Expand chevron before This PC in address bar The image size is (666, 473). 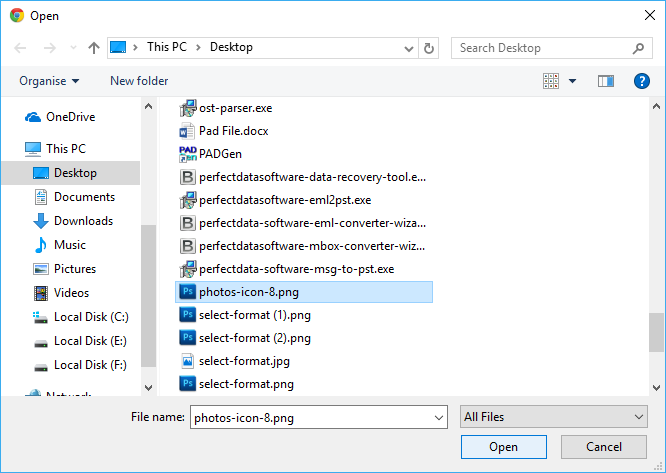(x=135, y=48)
